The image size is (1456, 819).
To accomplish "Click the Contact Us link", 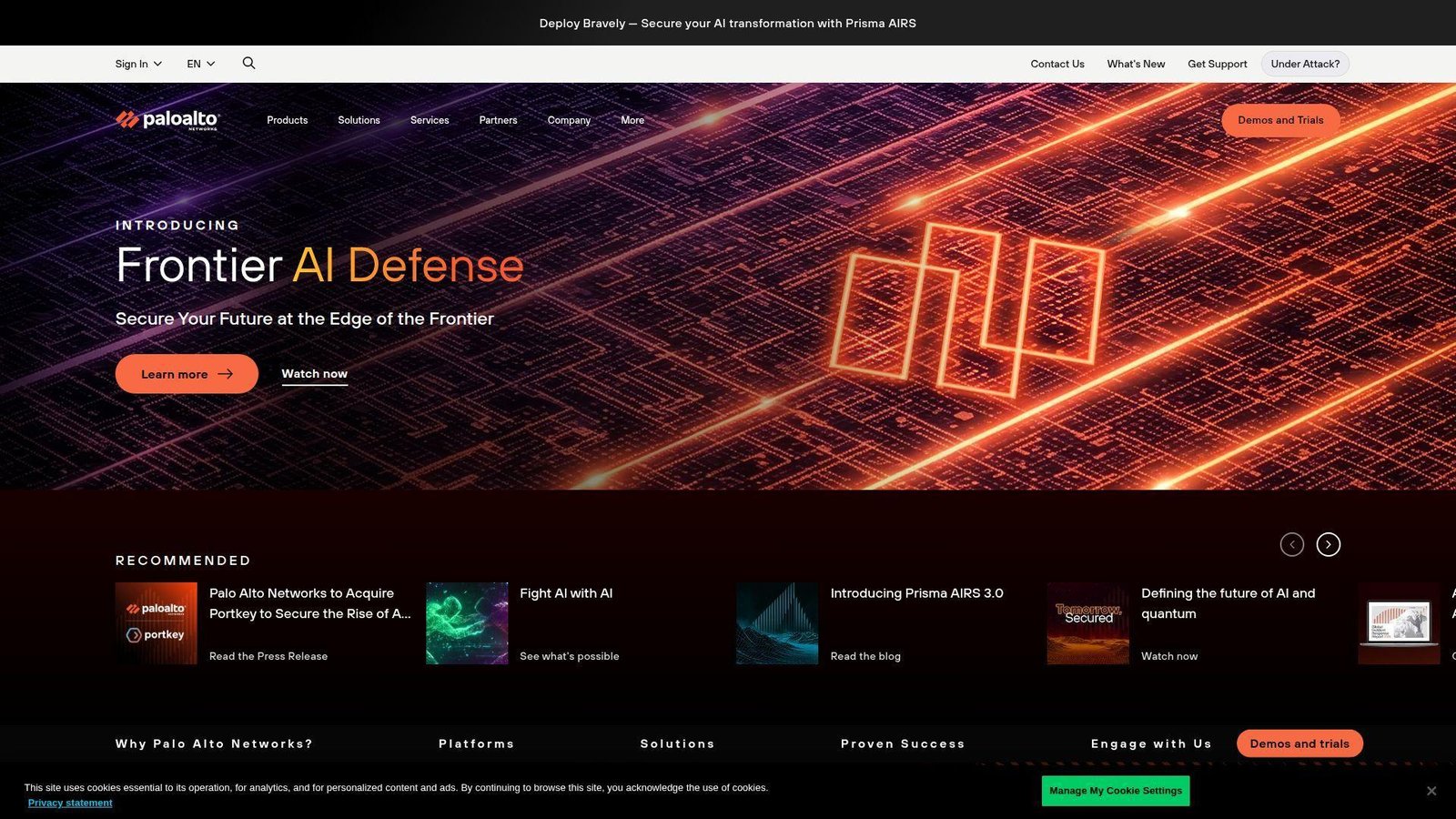I will click(x=1057, y=64).
